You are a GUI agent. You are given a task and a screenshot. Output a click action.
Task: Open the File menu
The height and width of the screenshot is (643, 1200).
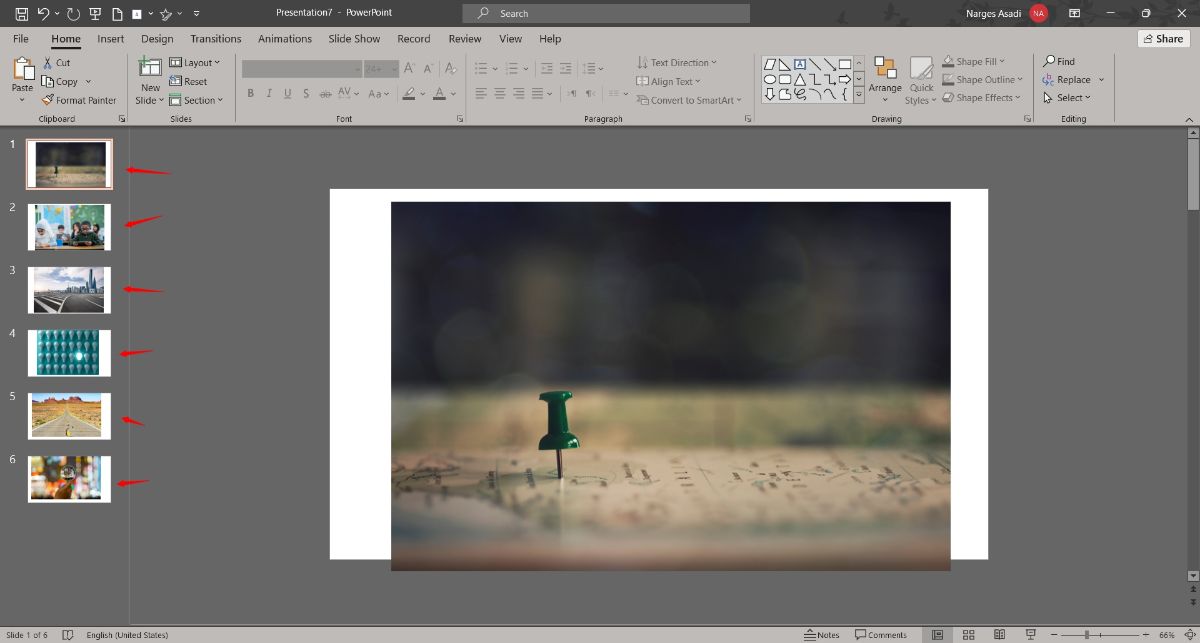pos(21,39)
